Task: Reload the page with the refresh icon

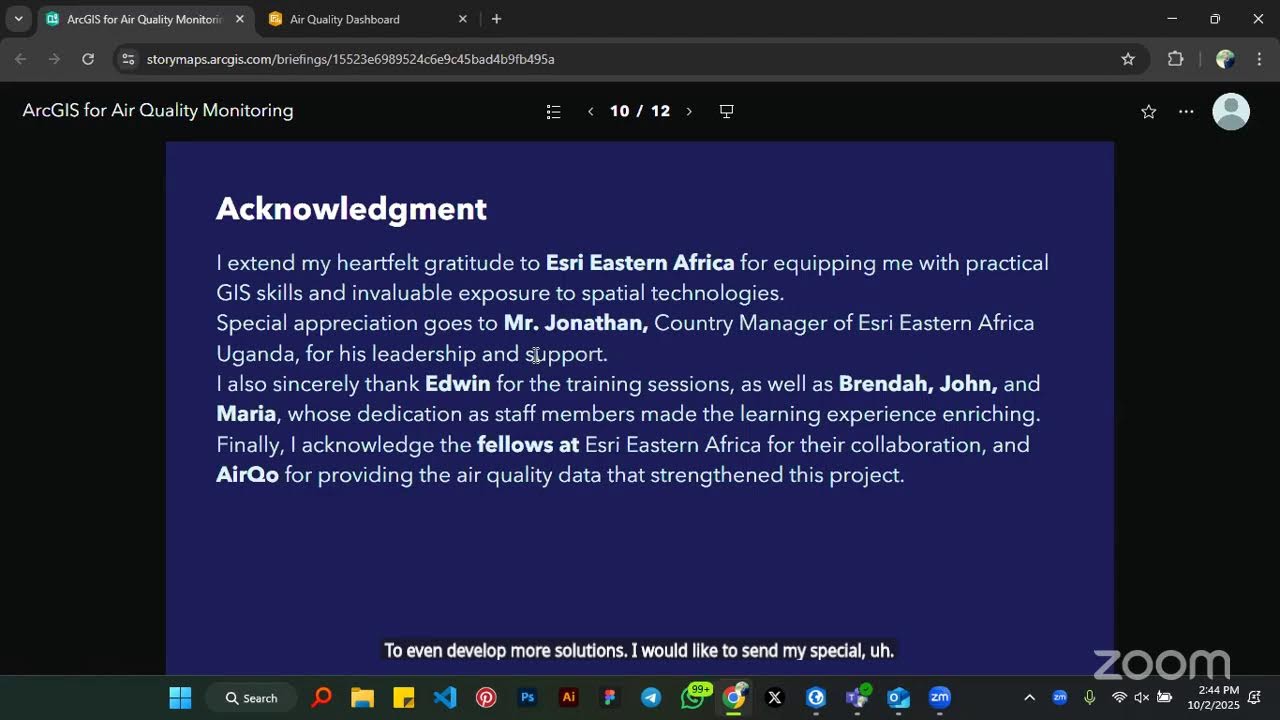Action: pyautogui.click(x=88, y=59)
